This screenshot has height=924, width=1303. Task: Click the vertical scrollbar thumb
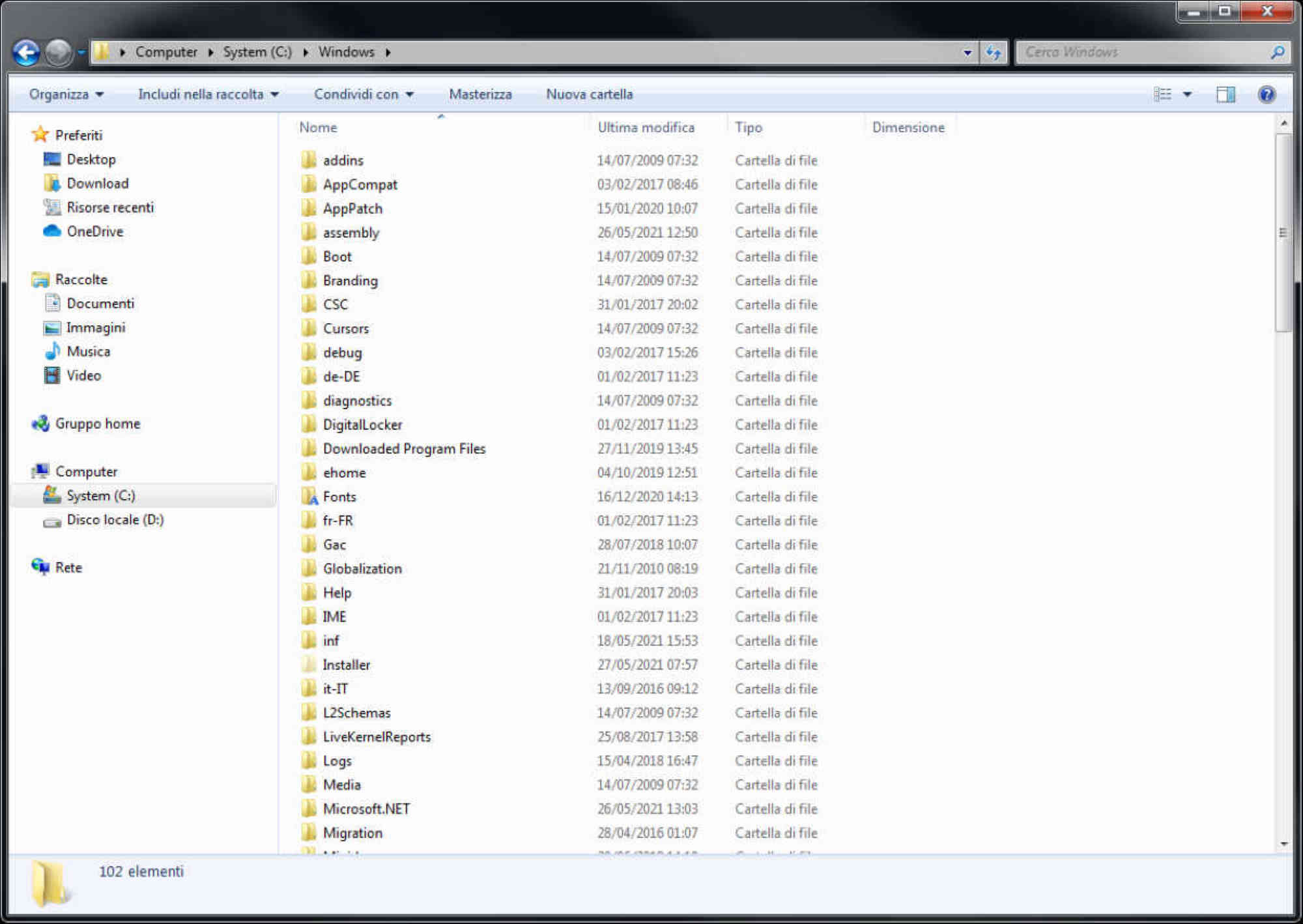pos(1283,233)
